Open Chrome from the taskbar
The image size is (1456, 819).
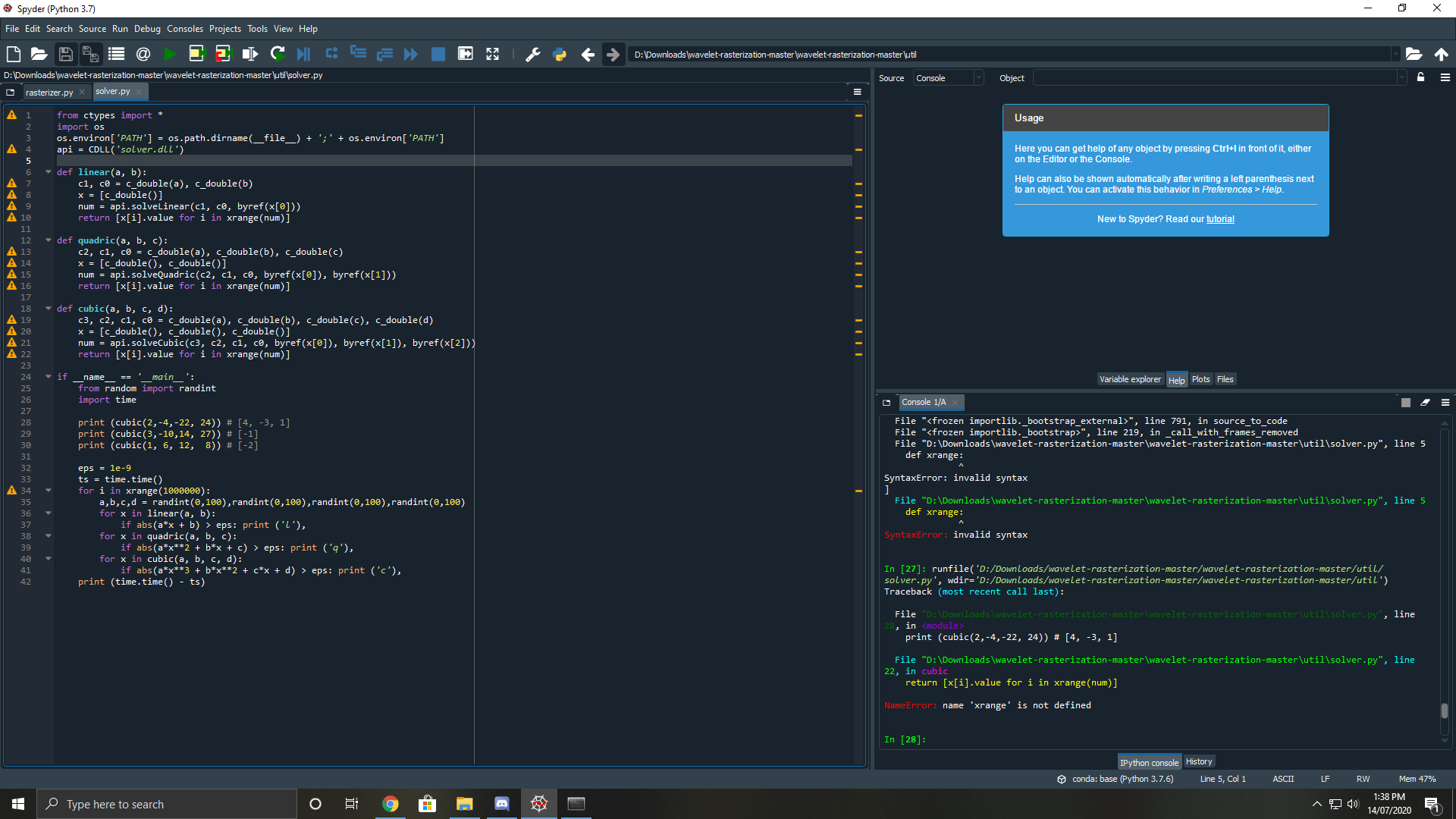[x=390, y=804]
